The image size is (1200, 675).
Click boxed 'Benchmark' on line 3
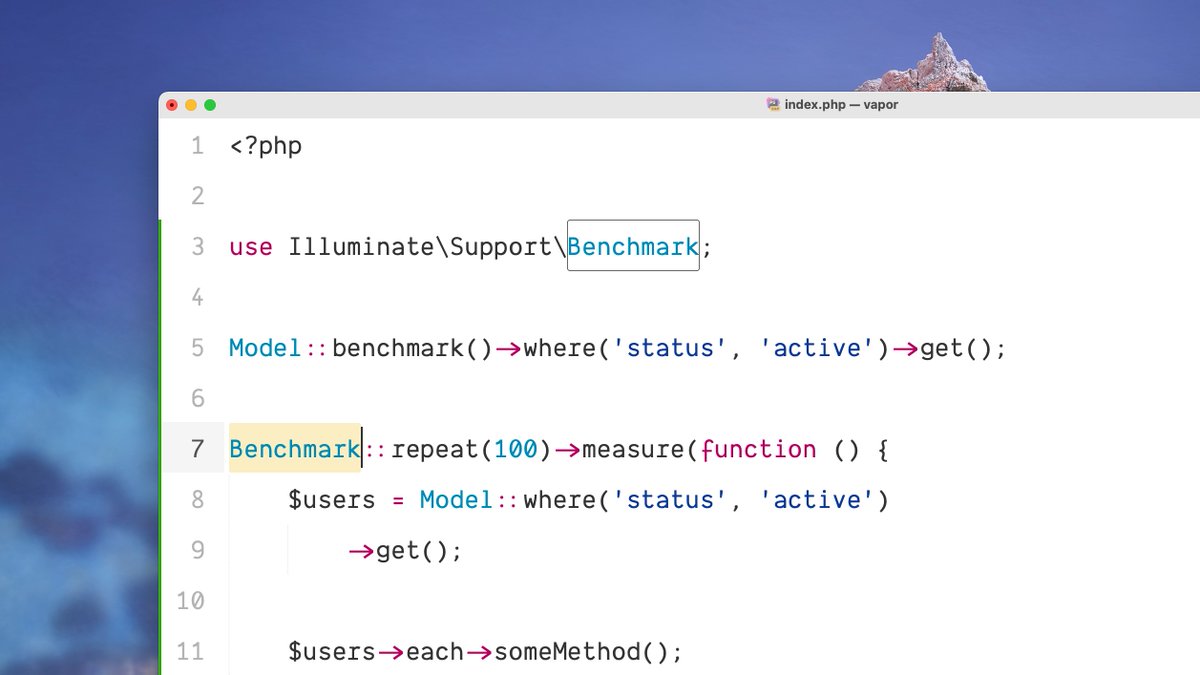pyautogui.click(x=633, y=246)
